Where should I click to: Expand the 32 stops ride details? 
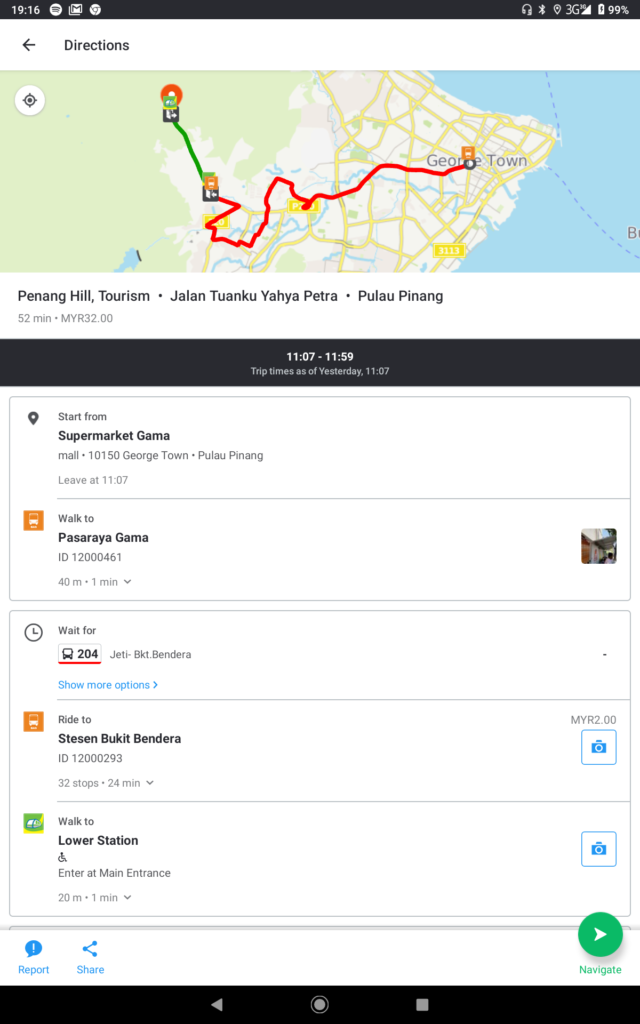pos(106,783)
